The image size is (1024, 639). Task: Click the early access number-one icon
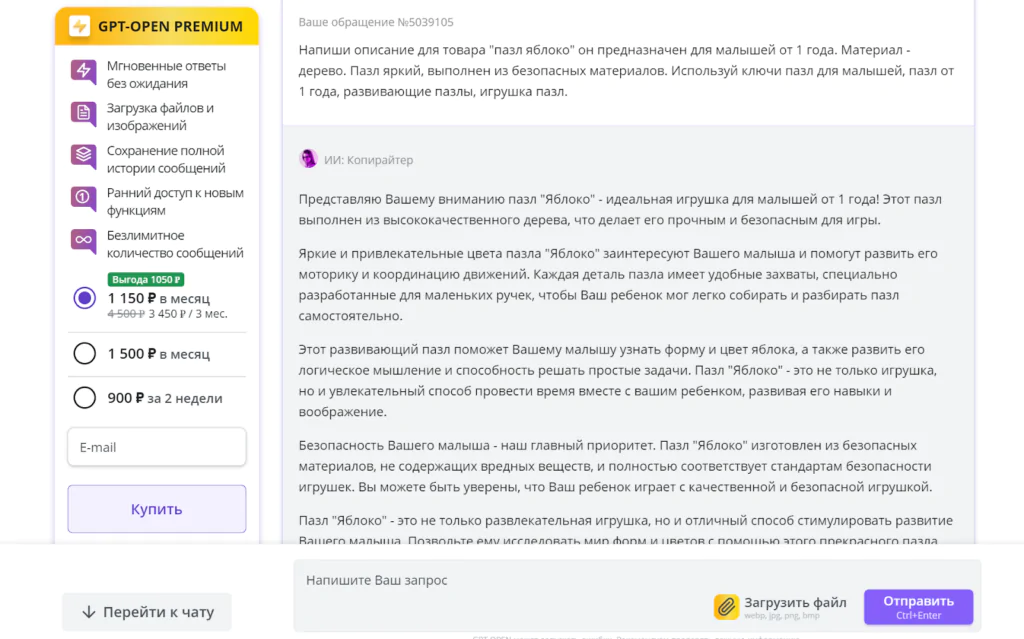(x=84, y=198)
